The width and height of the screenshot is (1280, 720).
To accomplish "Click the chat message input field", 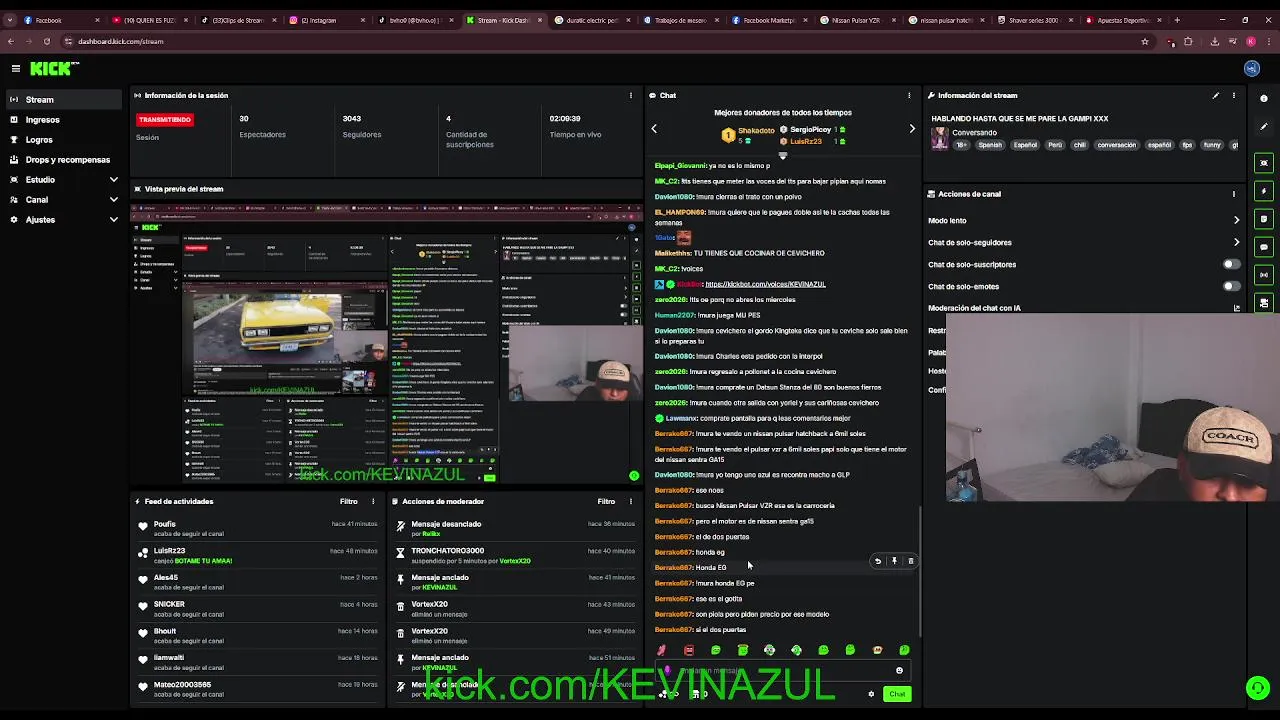I will point(782,671).
